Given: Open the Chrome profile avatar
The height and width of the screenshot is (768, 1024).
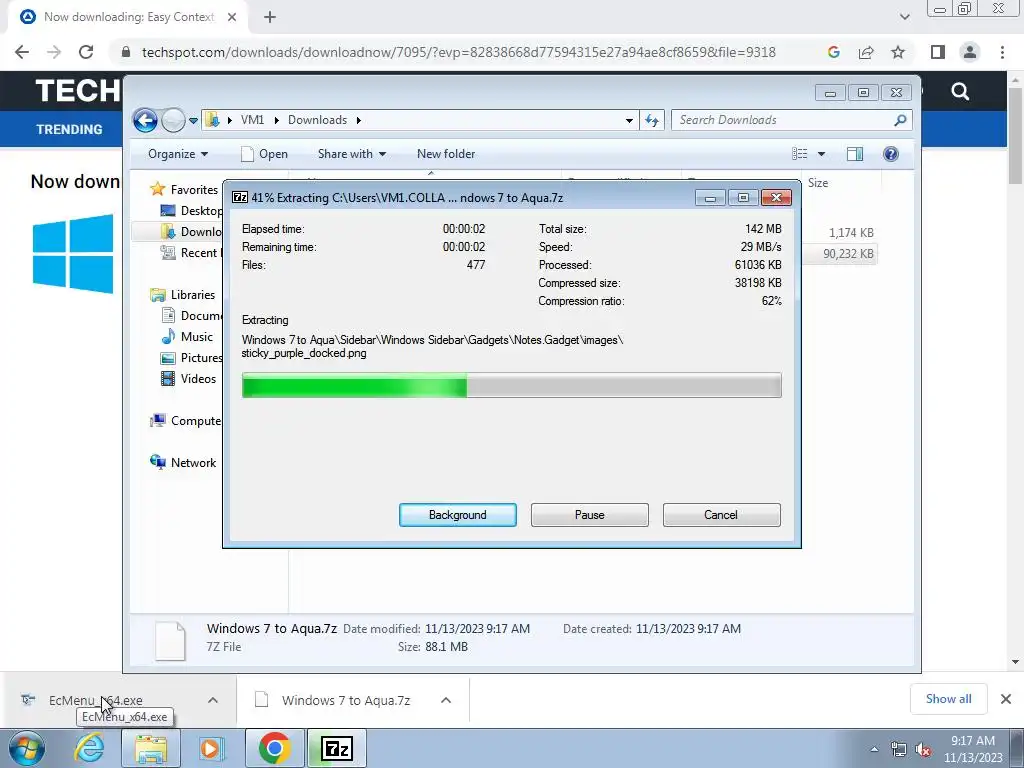Looking at the screenshot, I should pos(970,52).
